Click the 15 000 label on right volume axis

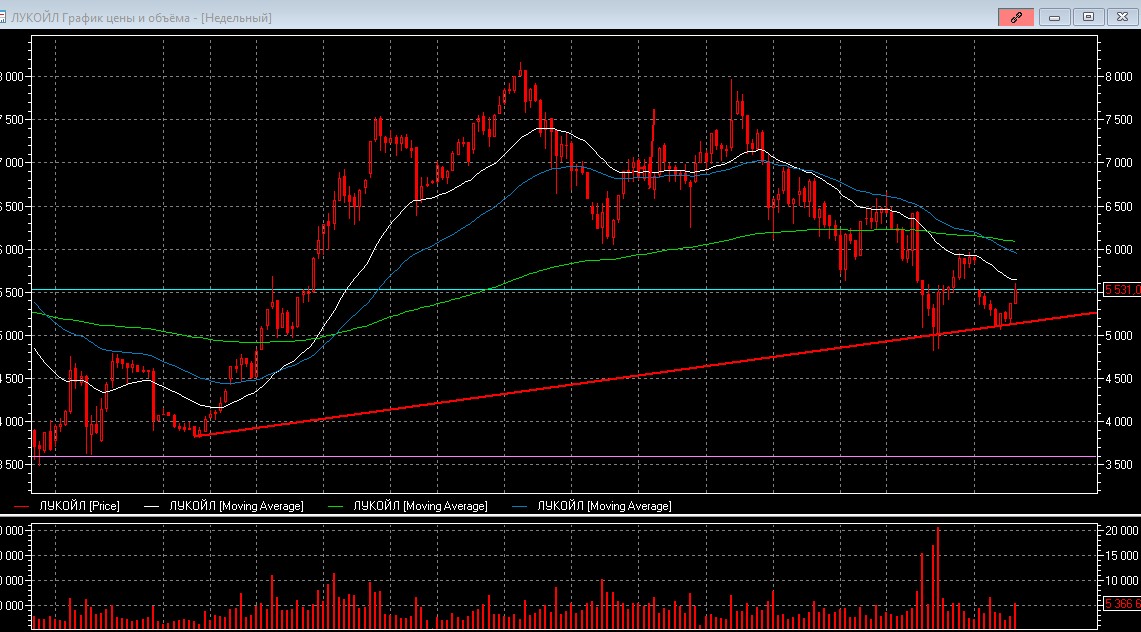click(1121, 556)
